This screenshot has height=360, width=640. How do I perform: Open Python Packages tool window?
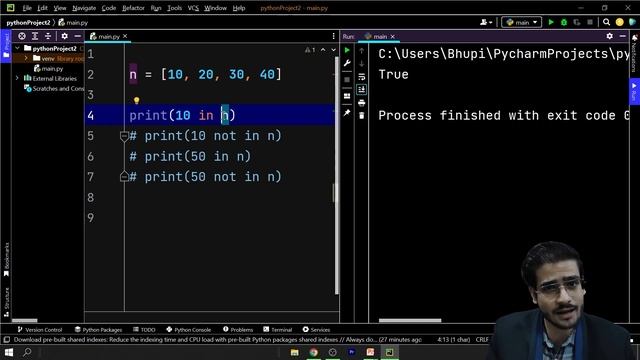[x=98, y=329]
